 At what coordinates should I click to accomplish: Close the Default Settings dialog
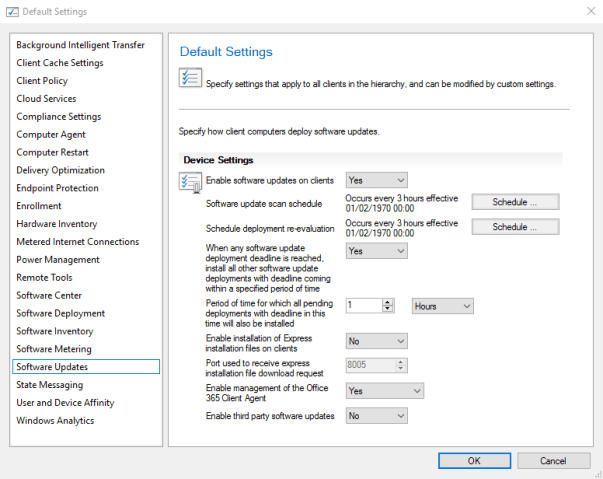(x=591, y=11)
